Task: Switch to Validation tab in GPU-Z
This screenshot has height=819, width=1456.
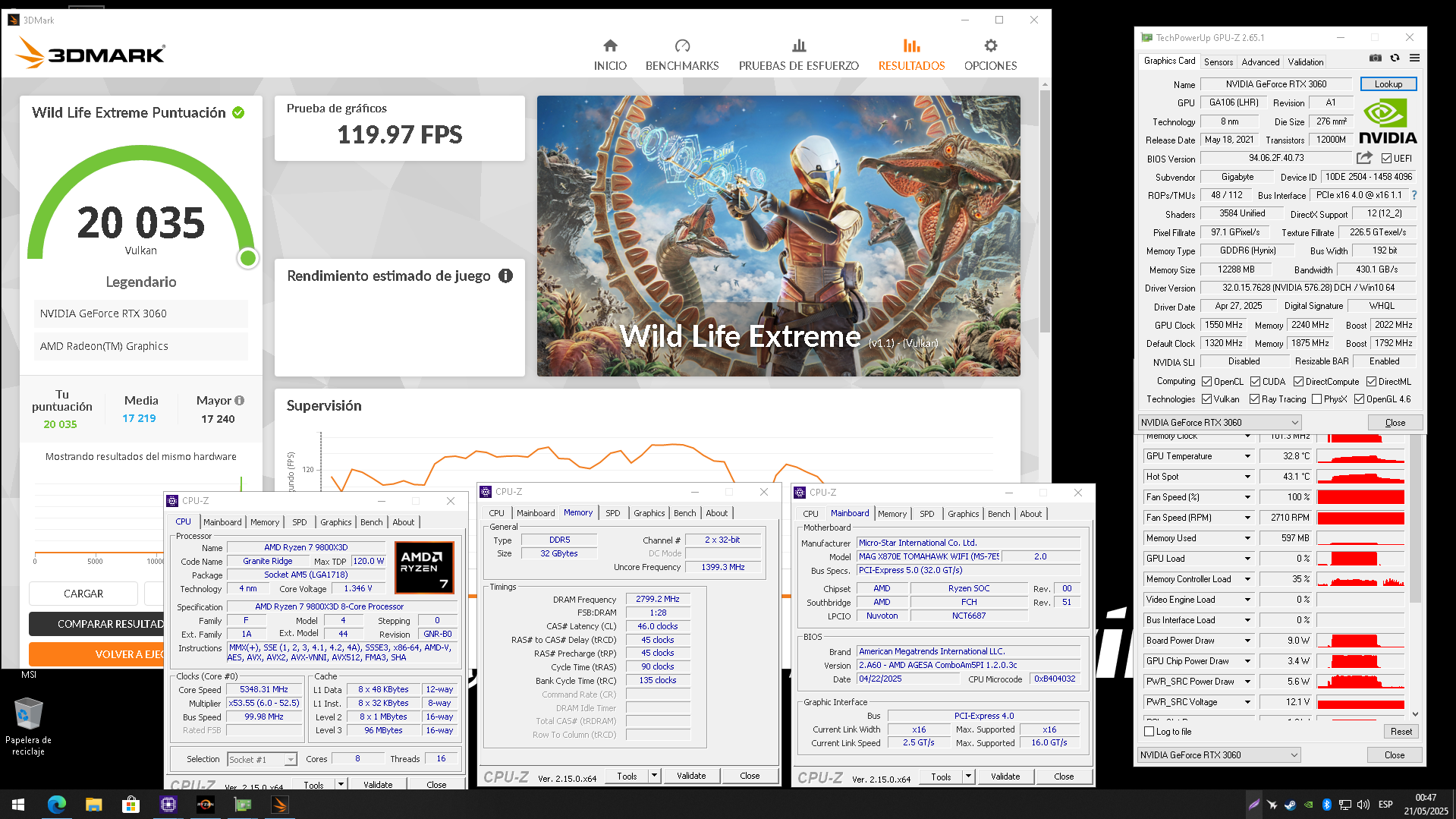Action: point(1306,62)
